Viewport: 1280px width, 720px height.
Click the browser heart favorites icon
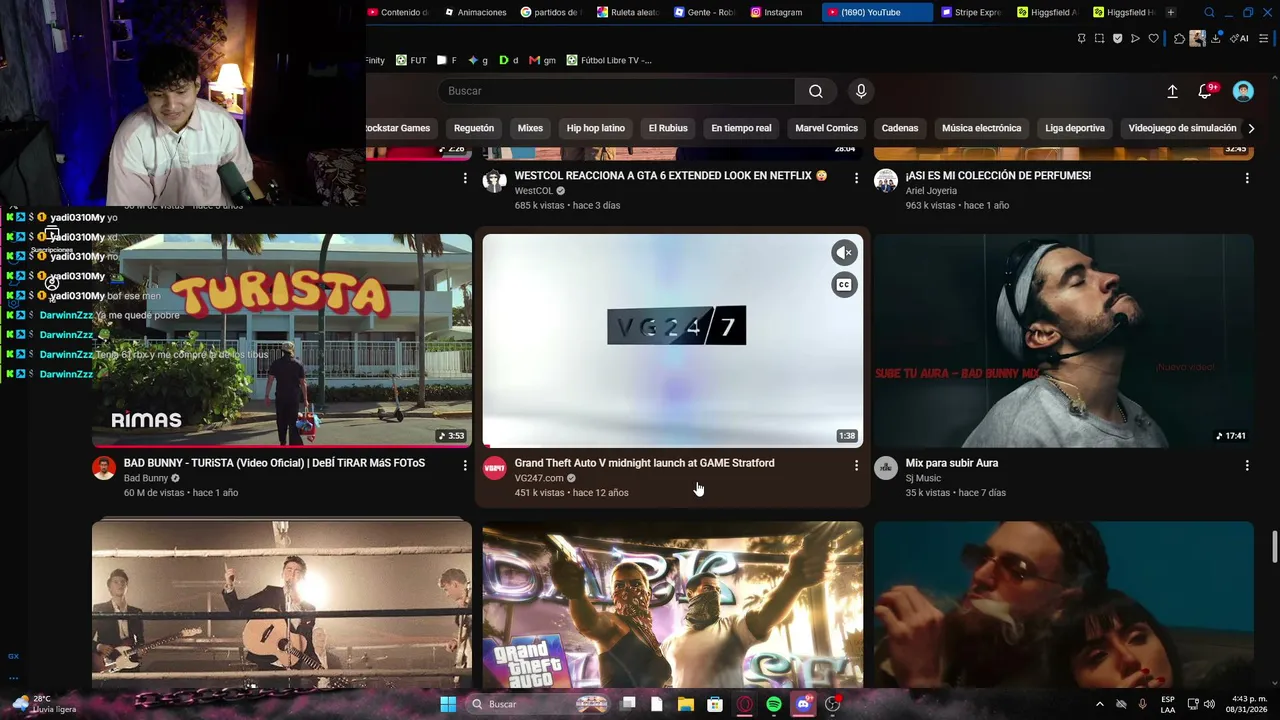pos(1153,38)
